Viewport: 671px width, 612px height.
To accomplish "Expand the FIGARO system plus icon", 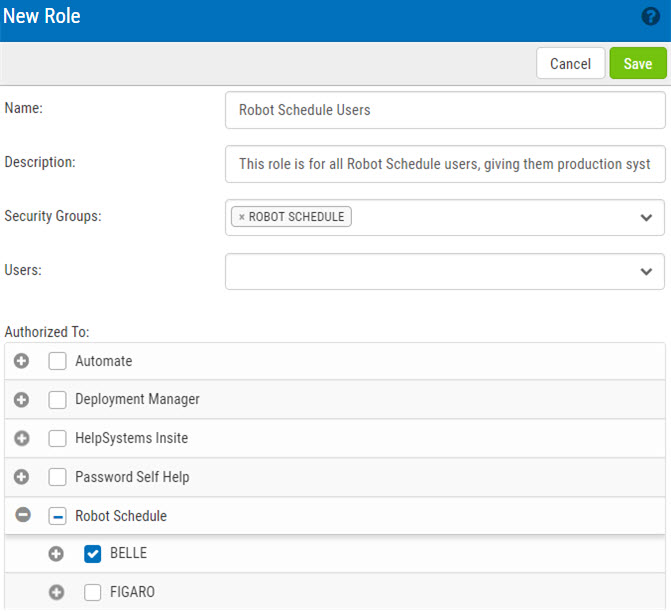I will (x=56, y=593).
